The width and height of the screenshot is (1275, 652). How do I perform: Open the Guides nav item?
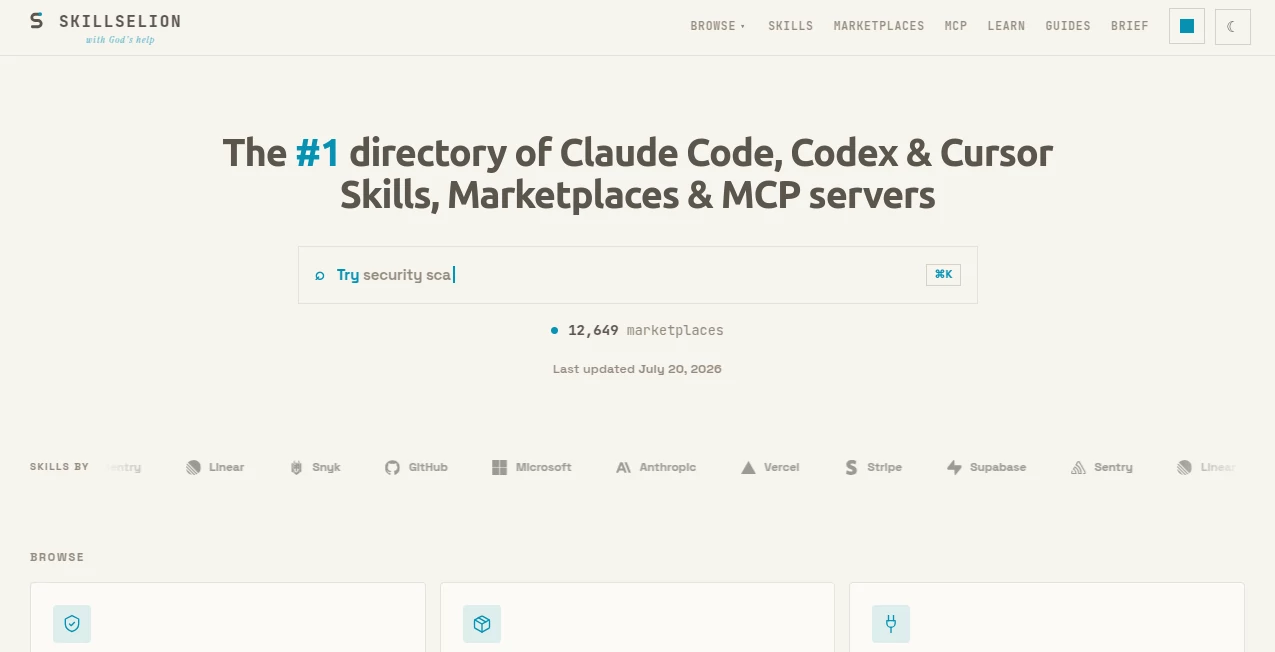click(x=1068, y=26)
